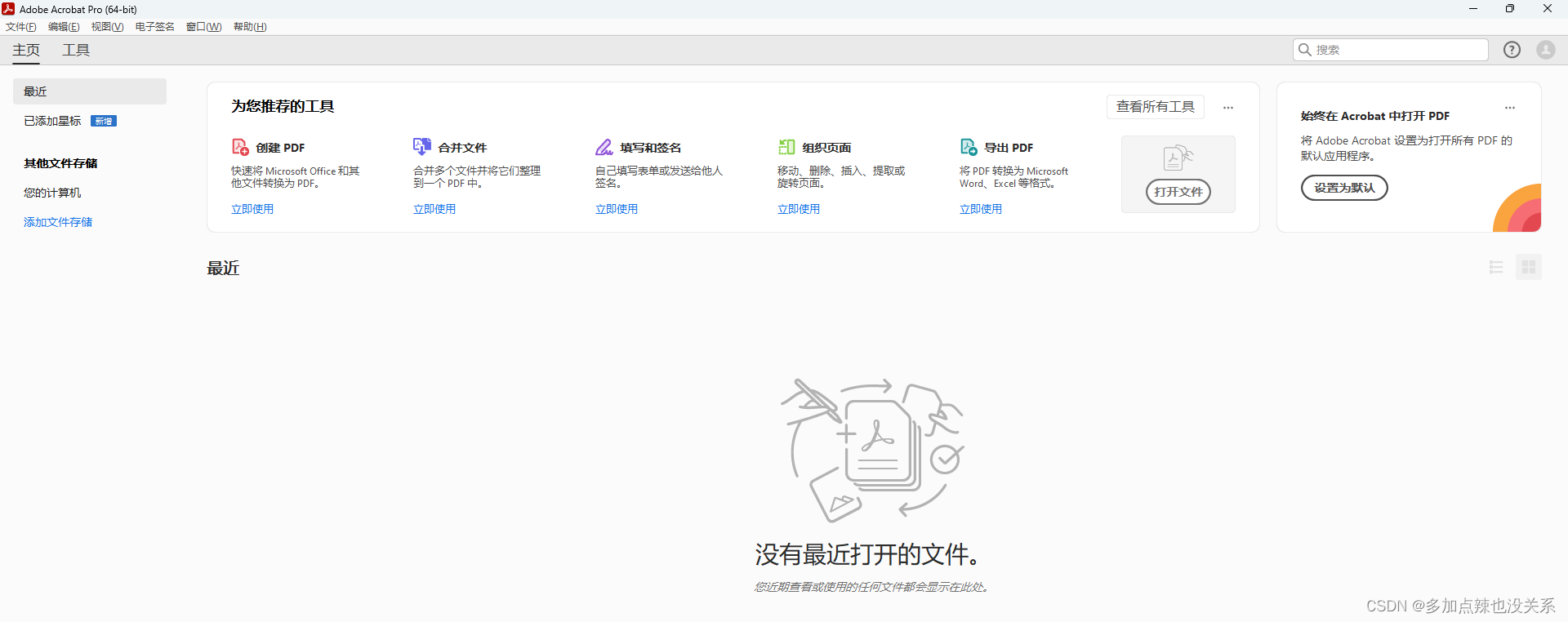
Task: Restore down the Acrobat window
Action: [1510, 9]
